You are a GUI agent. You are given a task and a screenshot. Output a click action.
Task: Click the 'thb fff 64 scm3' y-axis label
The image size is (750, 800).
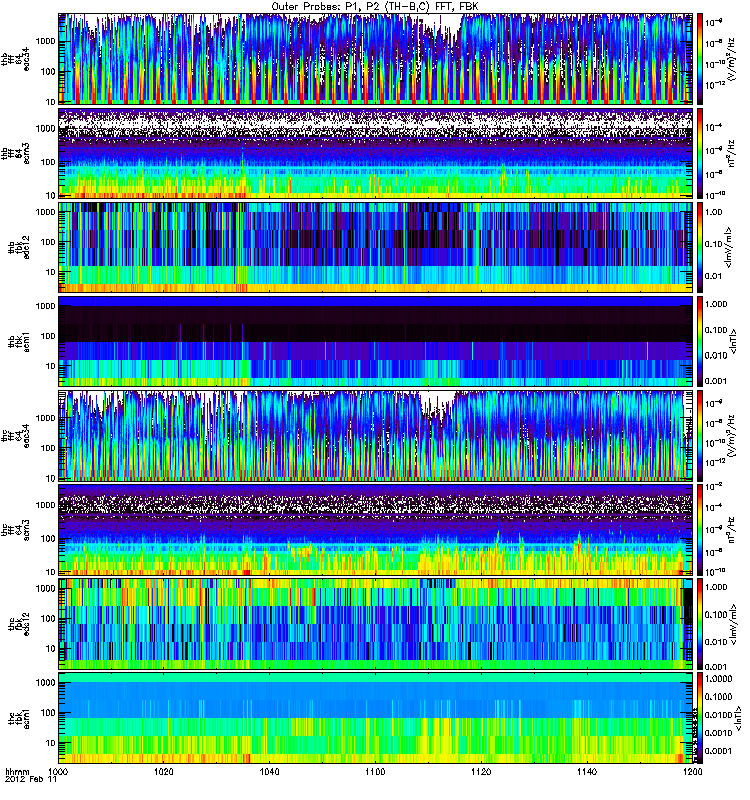click(x=15, y=153)
